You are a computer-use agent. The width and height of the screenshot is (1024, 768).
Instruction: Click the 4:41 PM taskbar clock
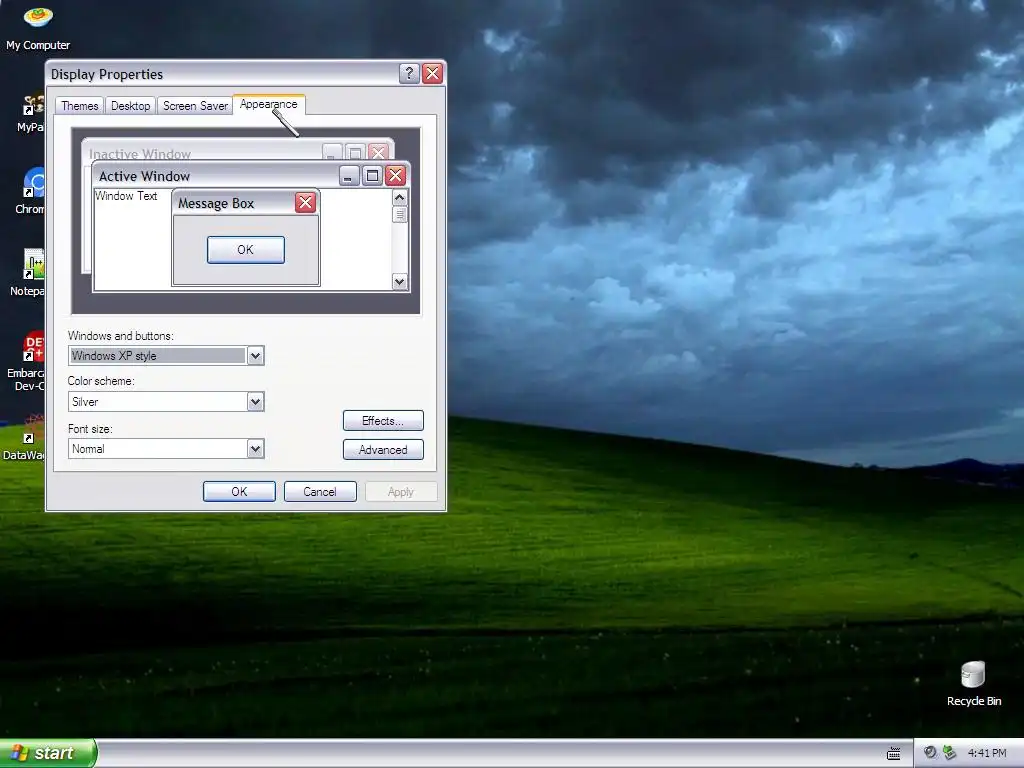pyautogui.click(x=987, y=753)
